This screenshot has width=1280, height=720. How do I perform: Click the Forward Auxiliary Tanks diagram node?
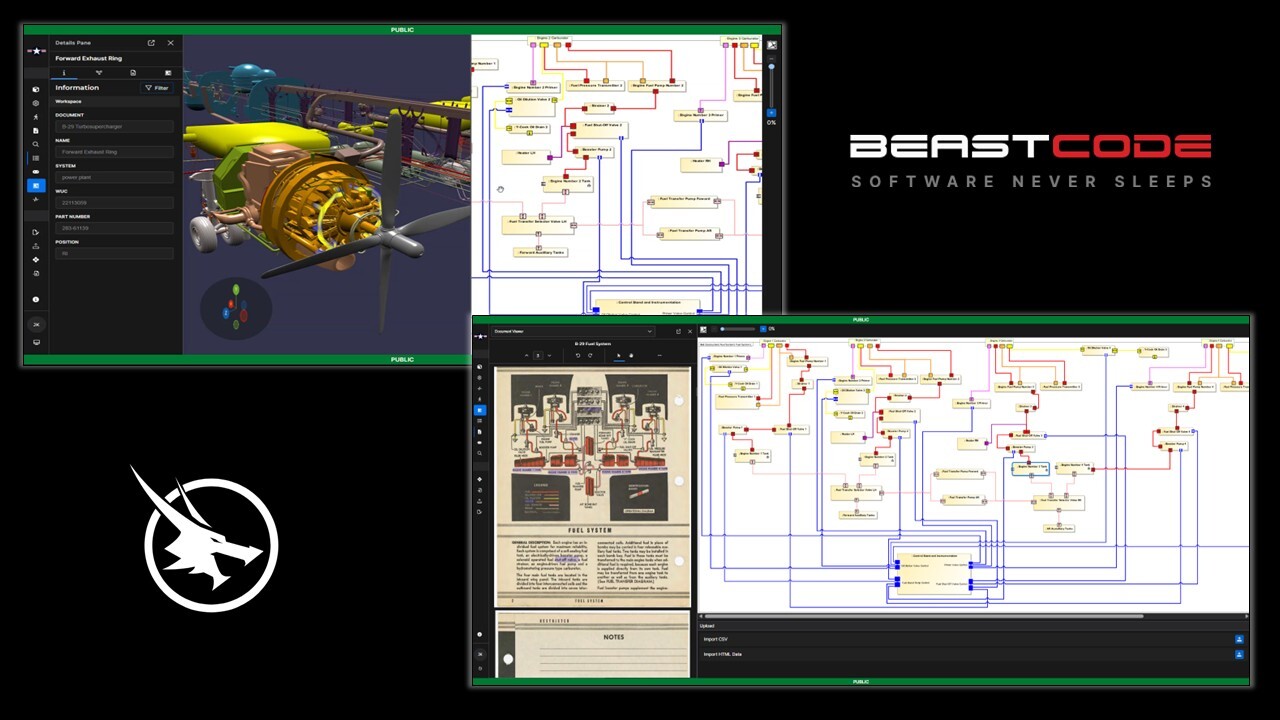pyautogui.click(x=541, y=253)
